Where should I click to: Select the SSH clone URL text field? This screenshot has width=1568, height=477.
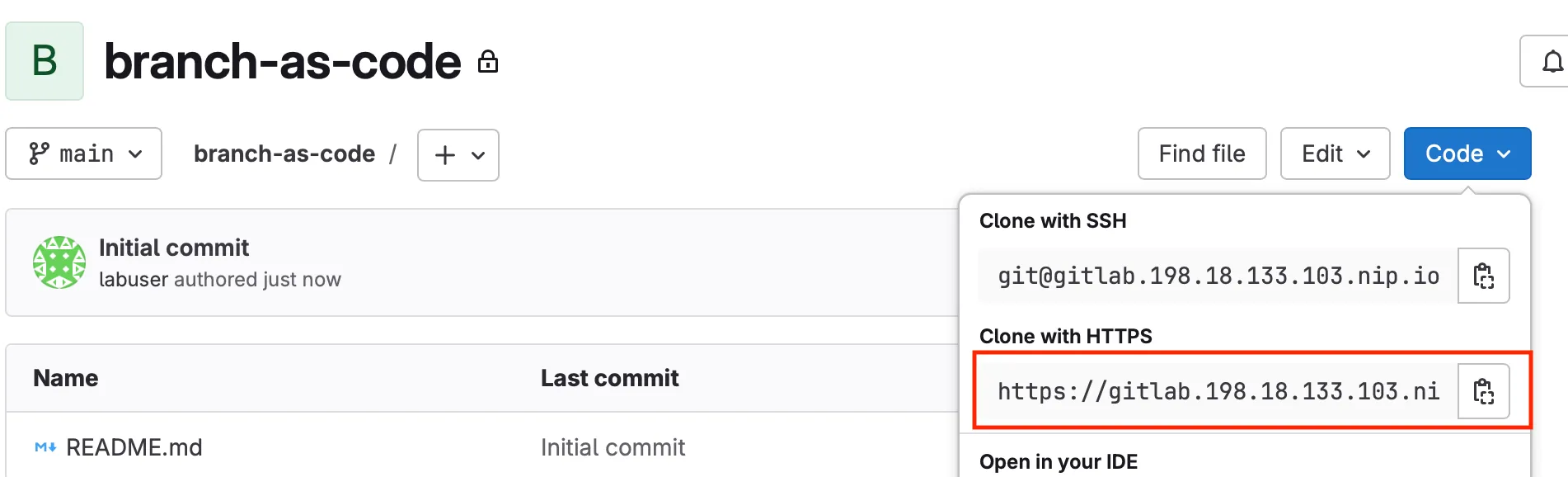pos(1212,276)
